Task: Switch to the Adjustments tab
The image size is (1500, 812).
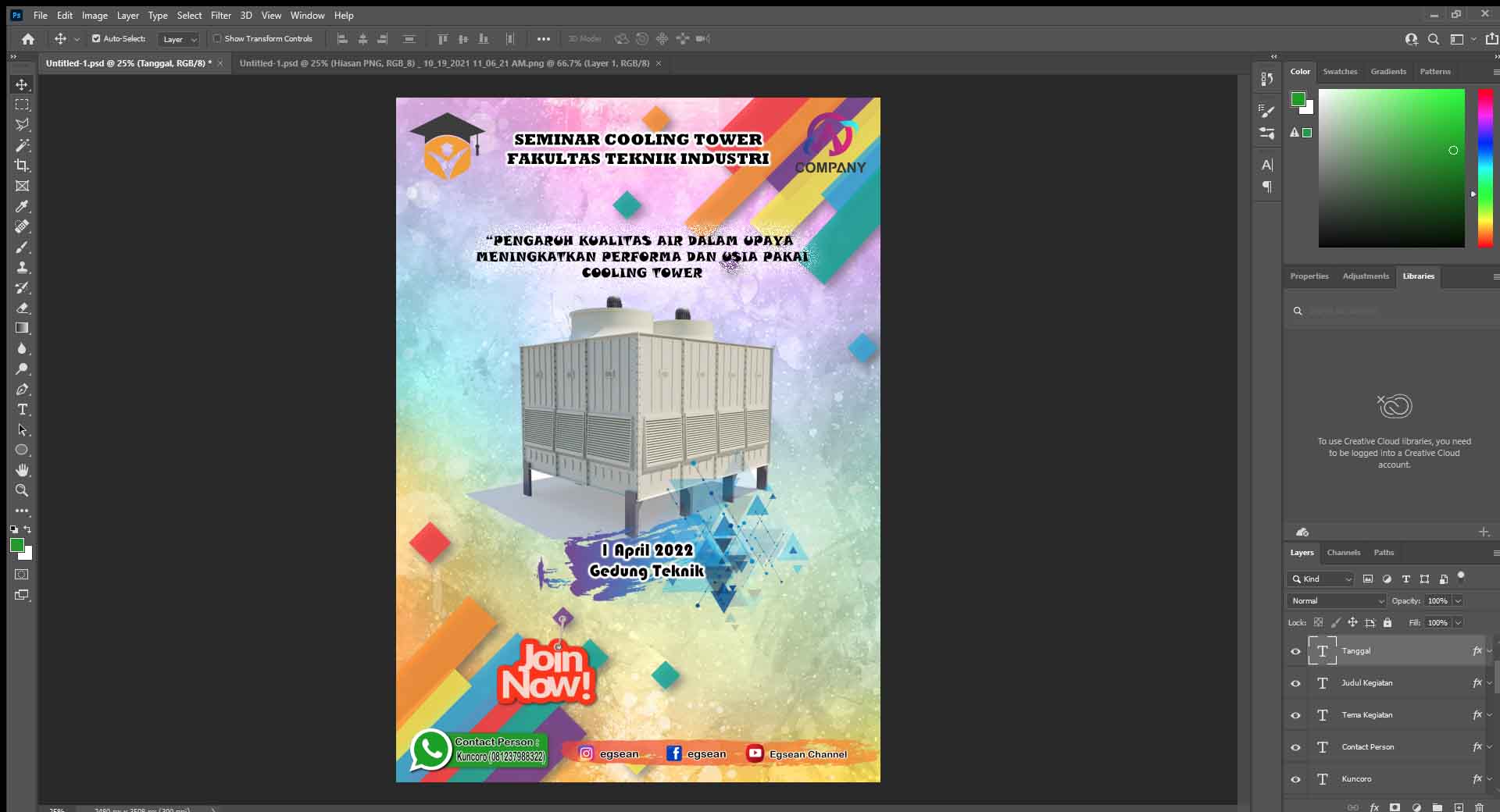Action: click(1366, 276)
